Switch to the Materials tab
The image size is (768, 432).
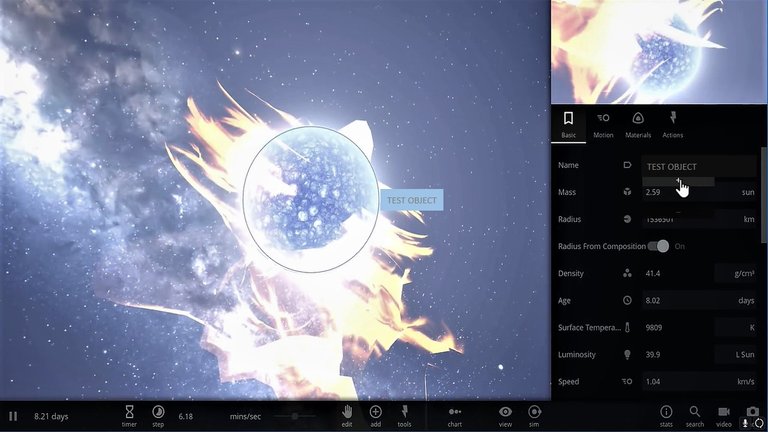coord(638,124)
